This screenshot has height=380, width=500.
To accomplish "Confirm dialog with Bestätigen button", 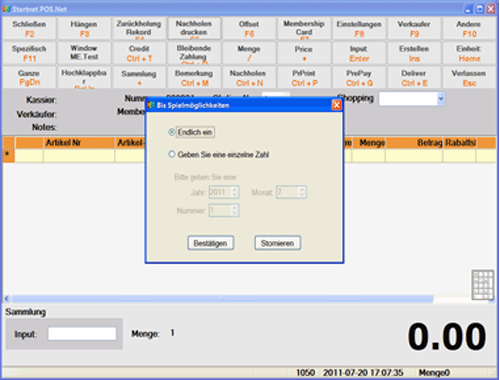I will 210,243.
